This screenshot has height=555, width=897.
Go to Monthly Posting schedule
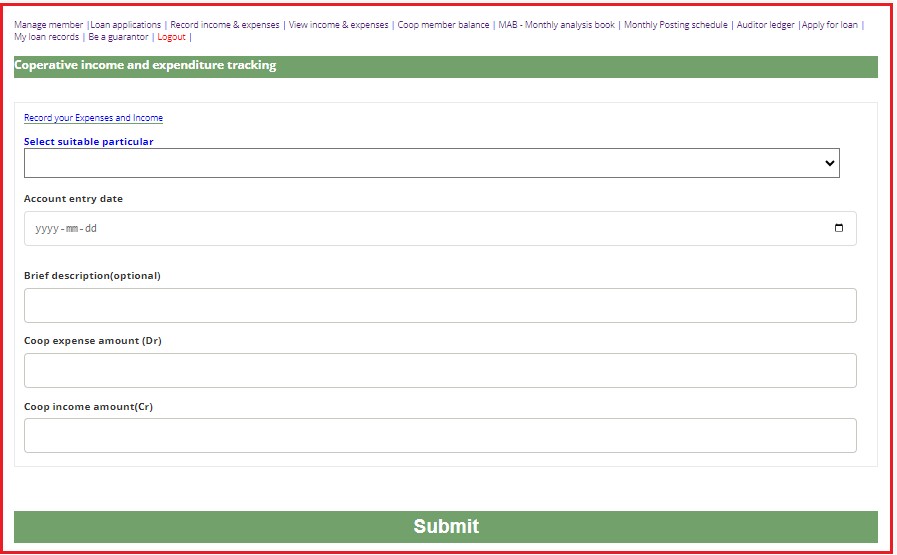676,25
